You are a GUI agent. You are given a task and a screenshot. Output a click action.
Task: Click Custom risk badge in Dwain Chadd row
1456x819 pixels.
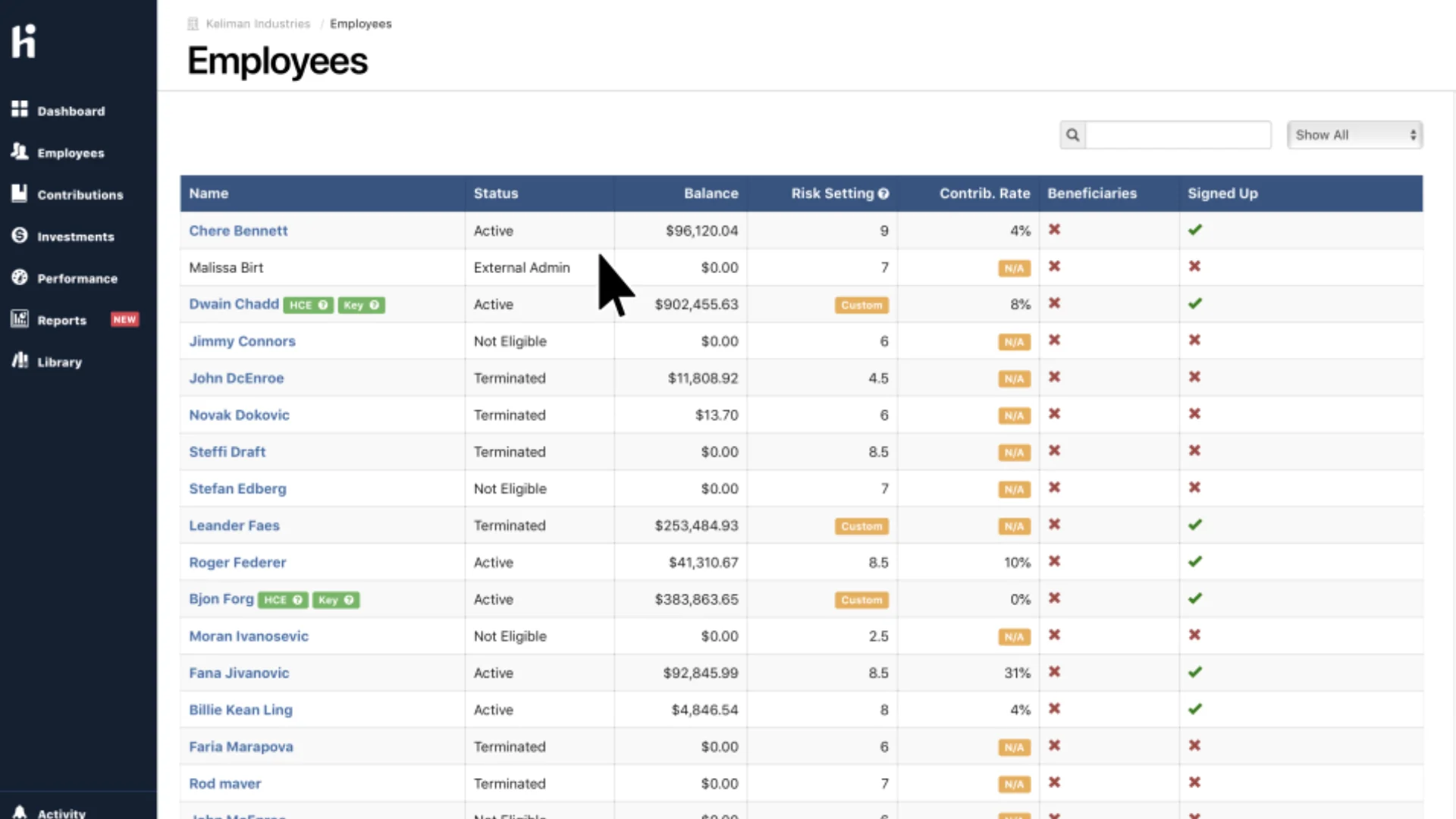pyautogui.click(x=861, y=305)
